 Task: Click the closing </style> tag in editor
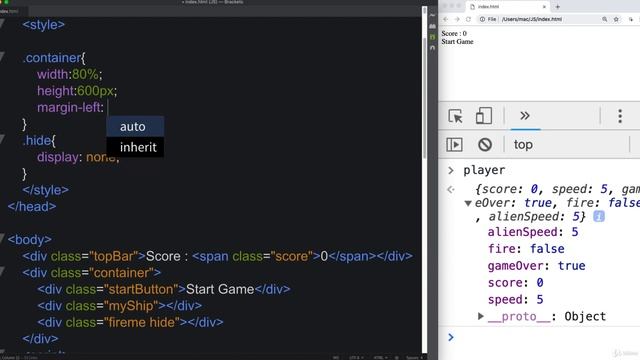45,190
